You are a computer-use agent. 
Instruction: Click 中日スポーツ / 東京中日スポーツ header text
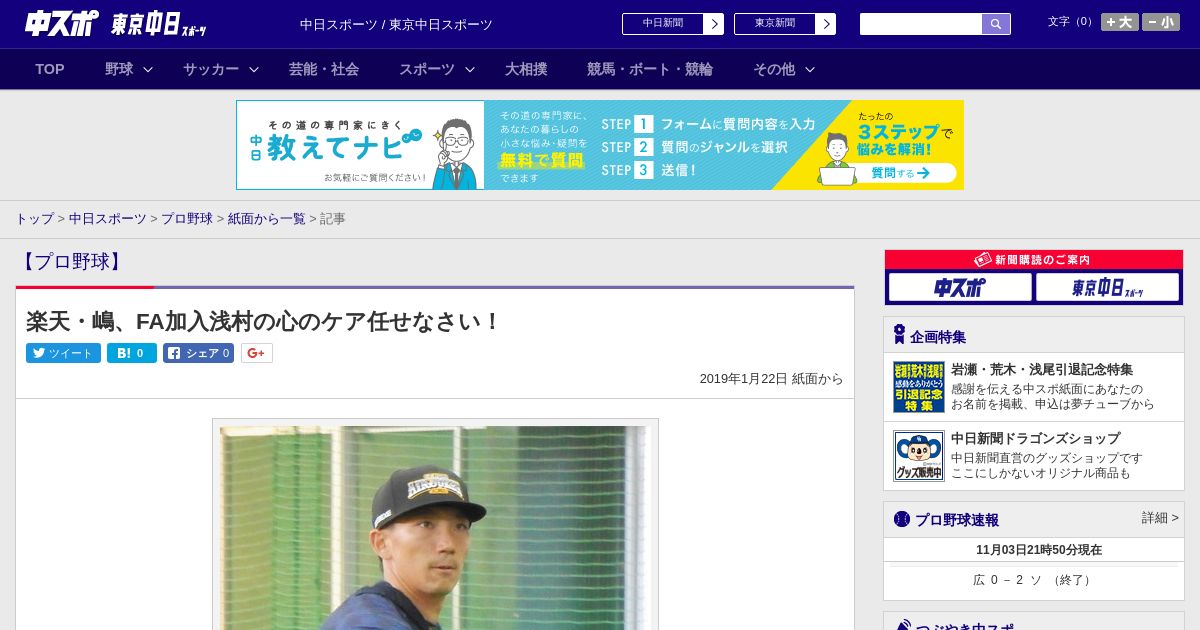396,24
